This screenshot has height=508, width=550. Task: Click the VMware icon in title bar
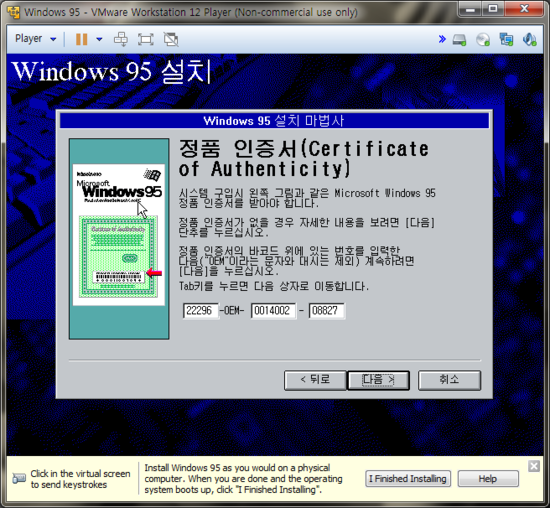click(x=13, y=12)
